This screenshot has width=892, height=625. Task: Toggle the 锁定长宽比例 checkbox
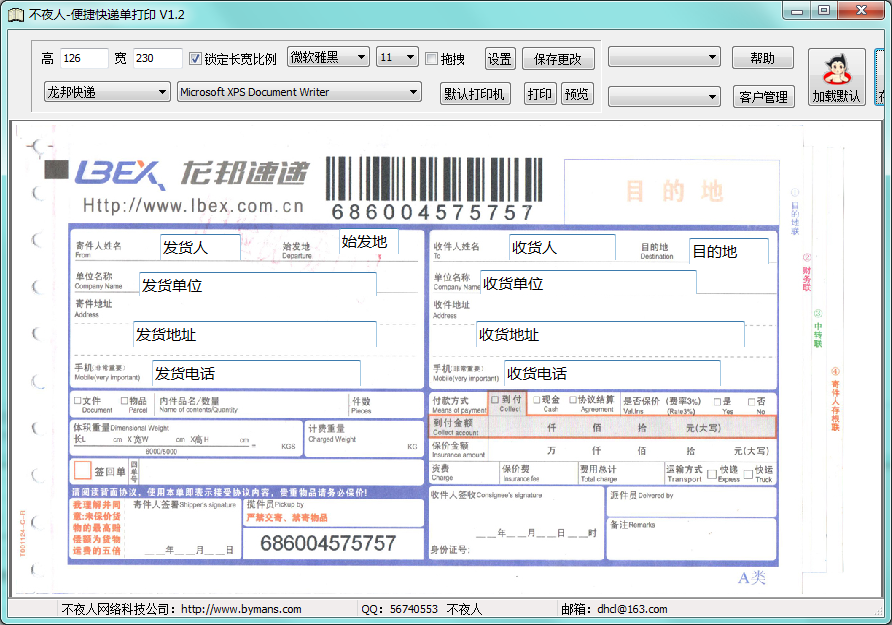pos(196,59)
